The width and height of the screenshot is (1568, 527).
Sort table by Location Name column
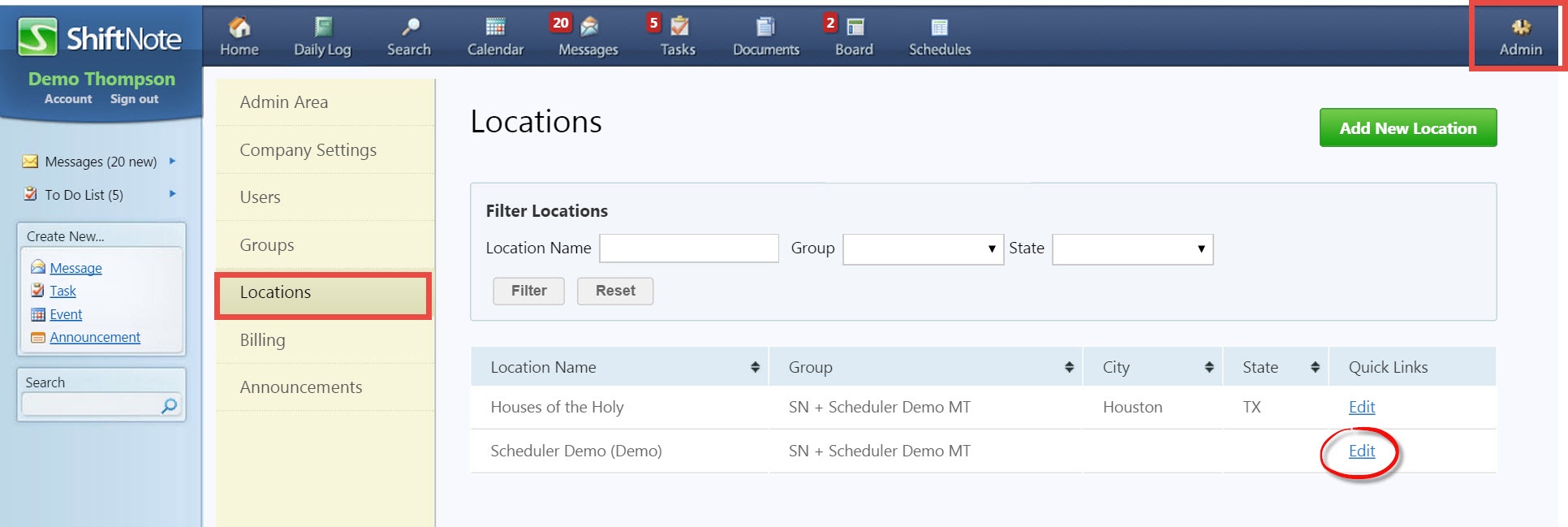755,367
